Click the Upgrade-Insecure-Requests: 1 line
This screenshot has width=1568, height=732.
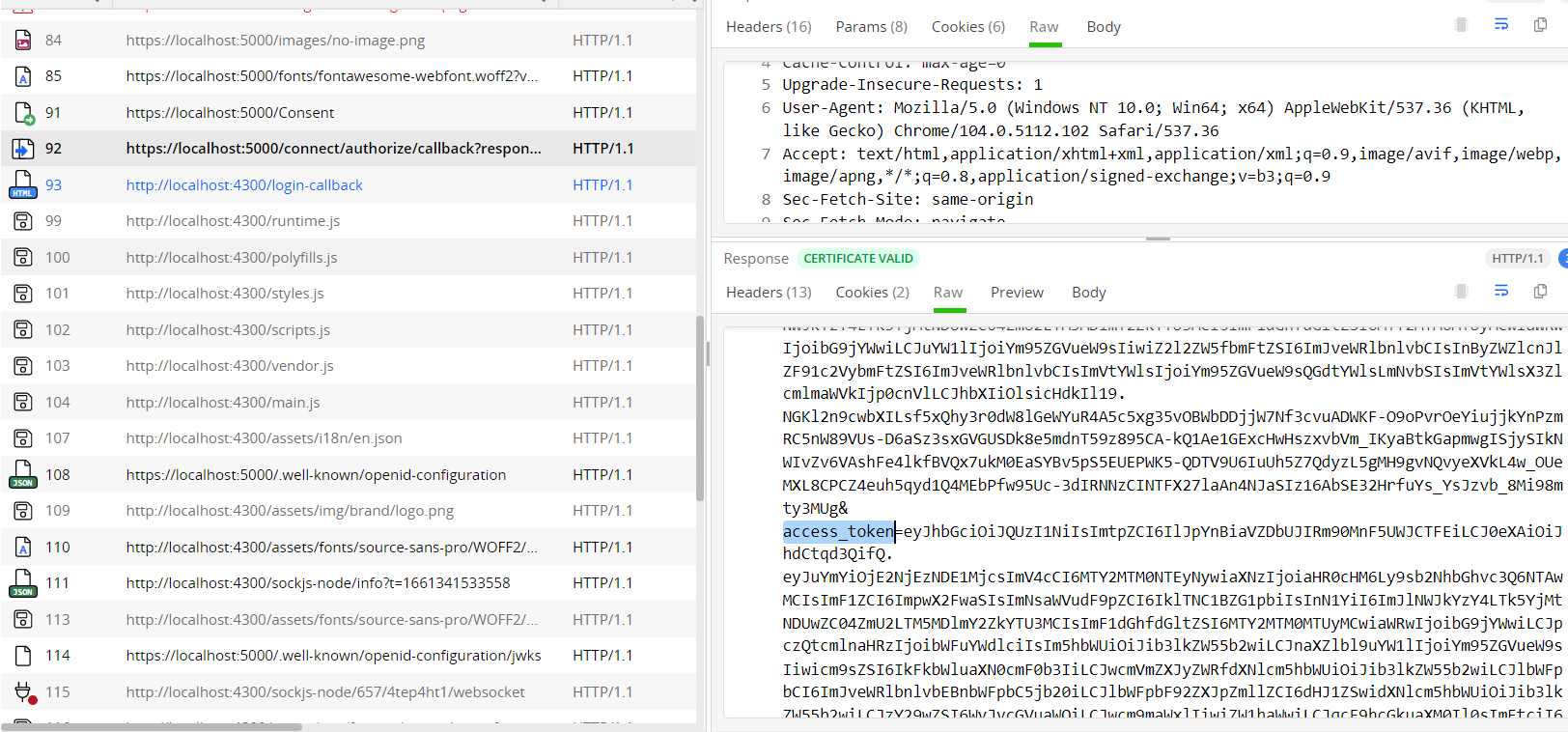point(912,85)
